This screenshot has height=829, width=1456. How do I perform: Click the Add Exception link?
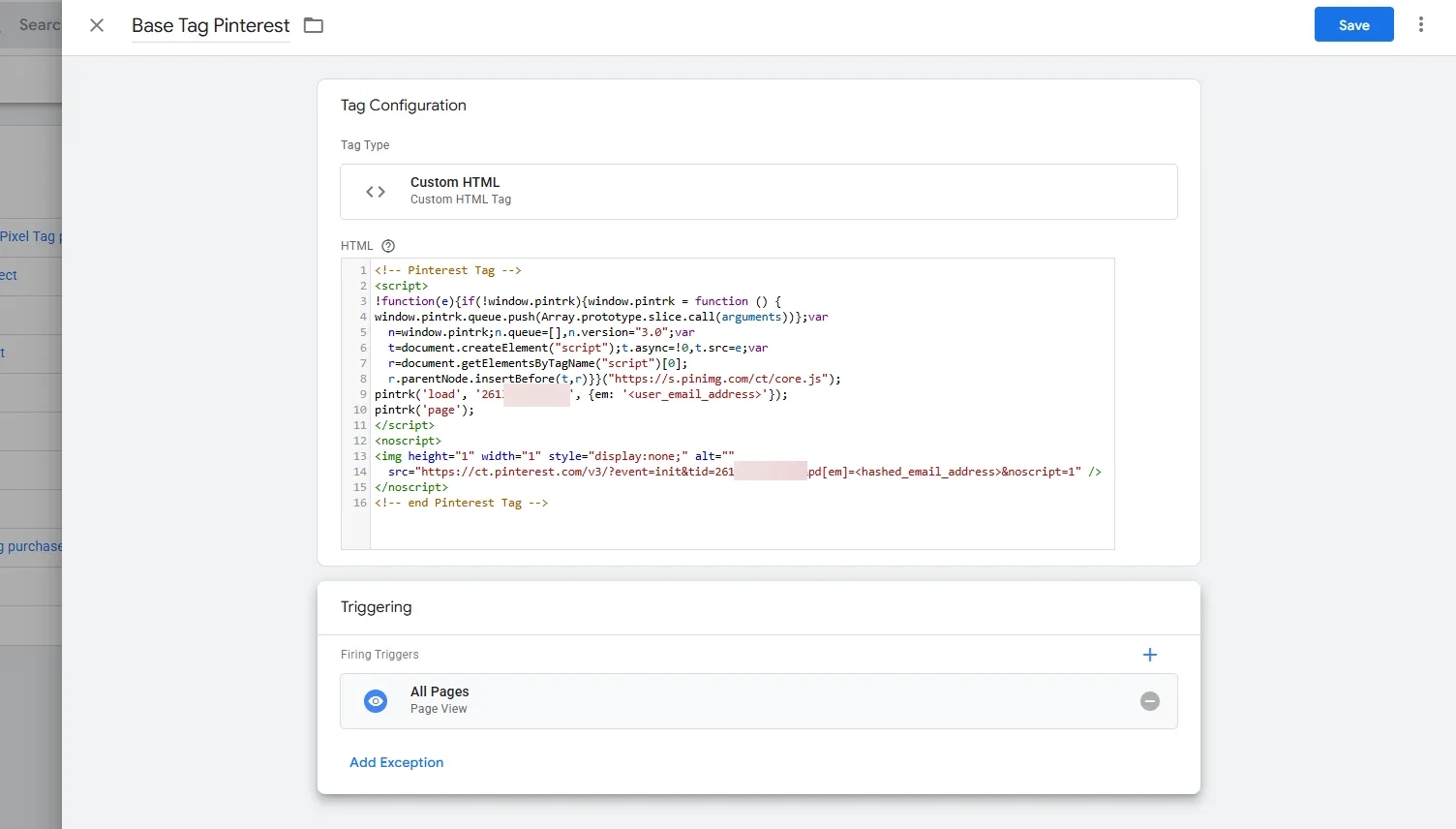(x=397, y=762)
